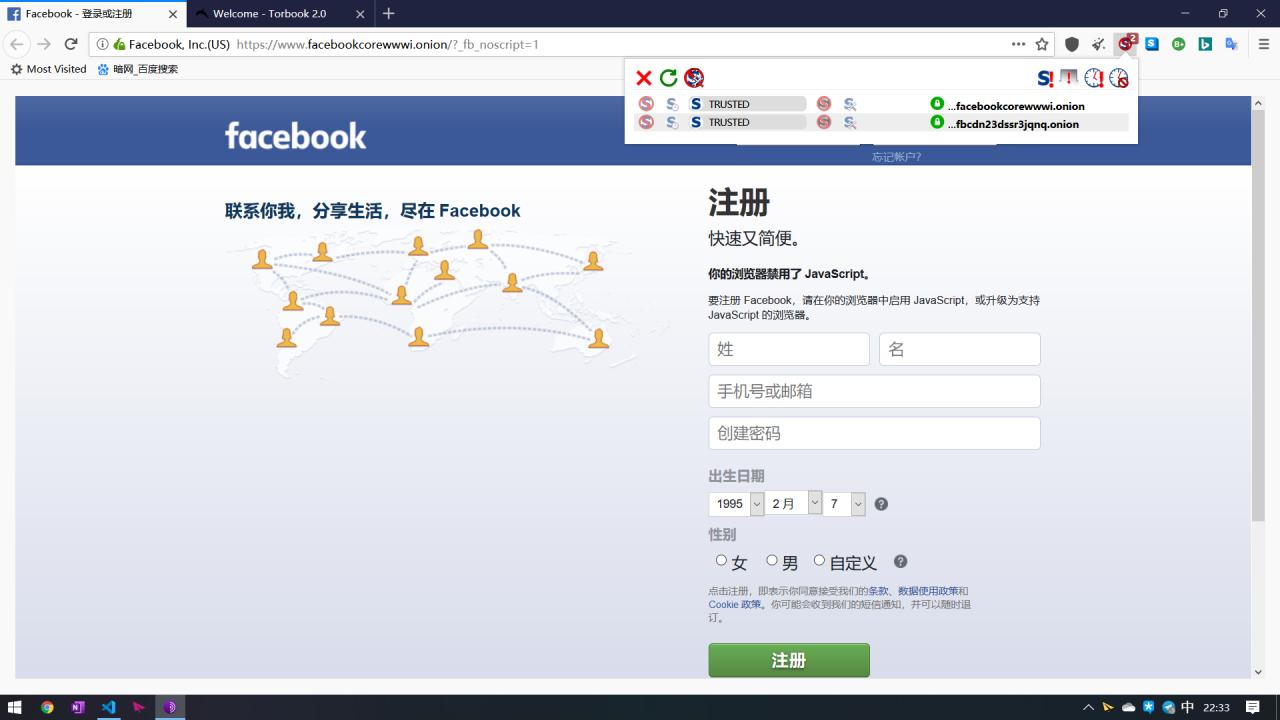Set fbcdn23dssr3jqnq.onion to Custom preset
The image size is (1280, 720).
pos(850,122)
